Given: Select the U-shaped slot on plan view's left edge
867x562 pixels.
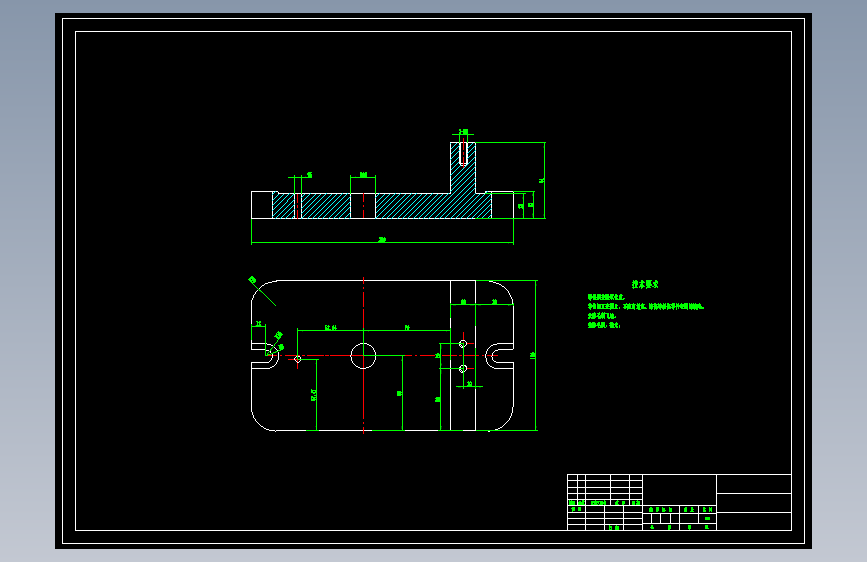Looking at the screenshot, I should coord(265,356).
